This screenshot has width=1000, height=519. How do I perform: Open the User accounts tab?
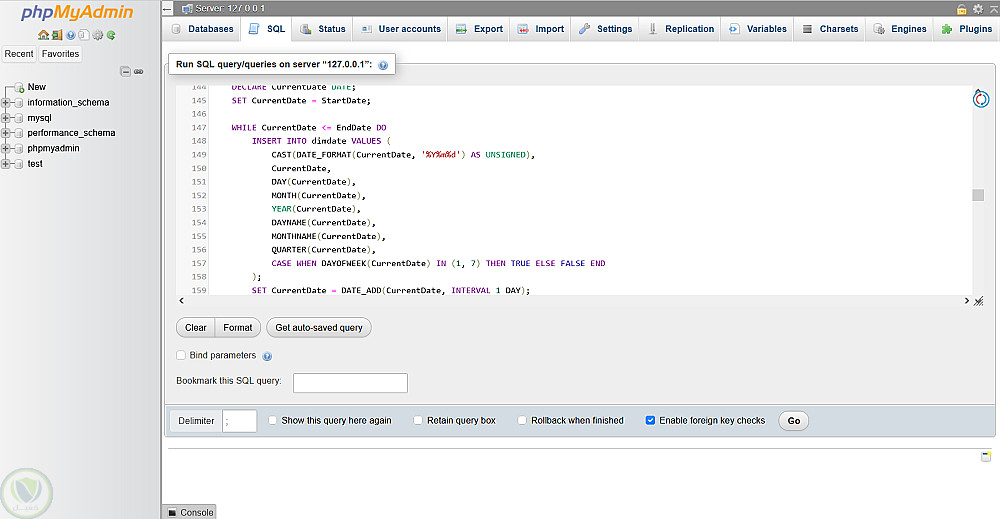click(x=400, y=29)
